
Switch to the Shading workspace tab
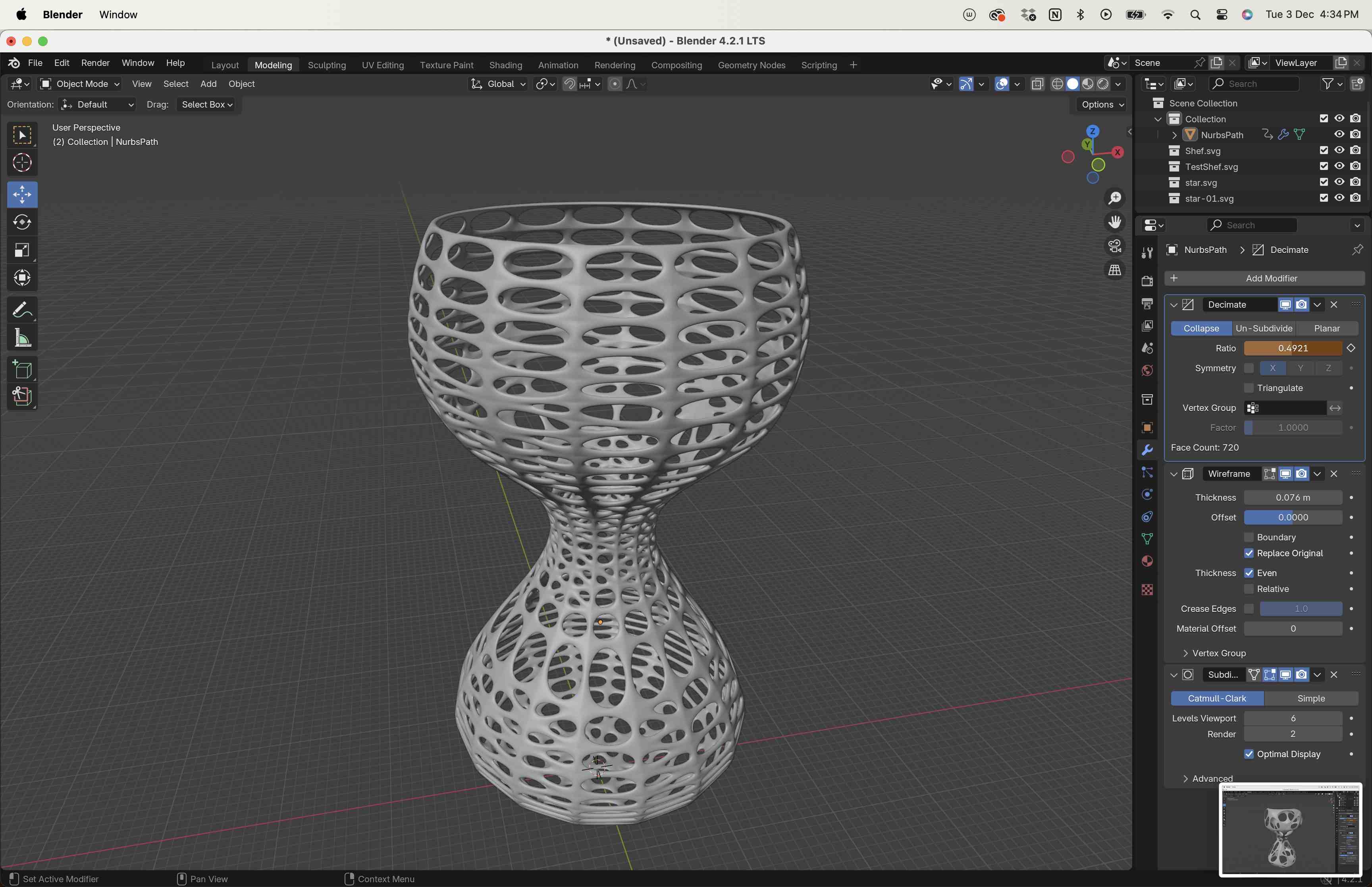[505, 65]
